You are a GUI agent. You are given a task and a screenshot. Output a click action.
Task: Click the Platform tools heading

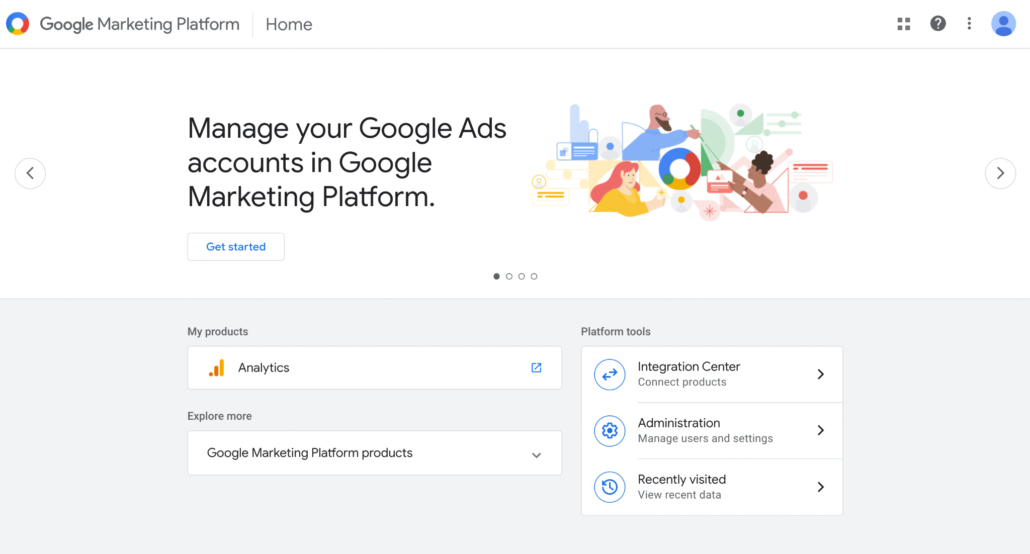(x=616, y=332)
